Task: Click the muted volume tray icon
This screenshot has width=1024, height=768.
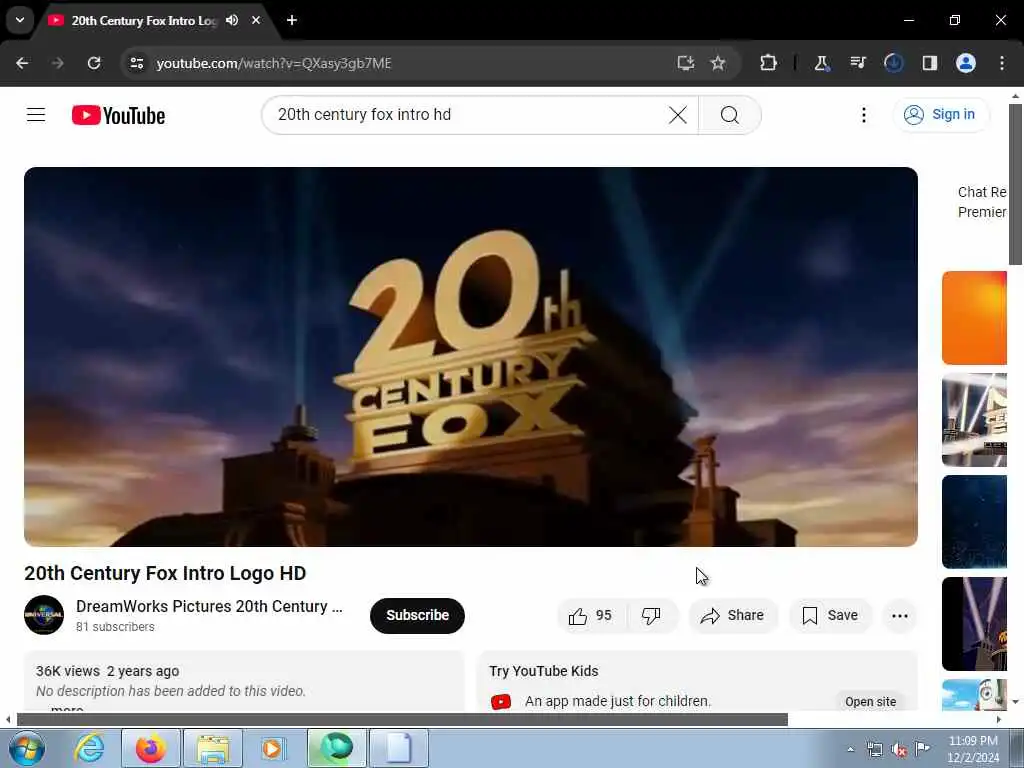Action: click(899, 750)
